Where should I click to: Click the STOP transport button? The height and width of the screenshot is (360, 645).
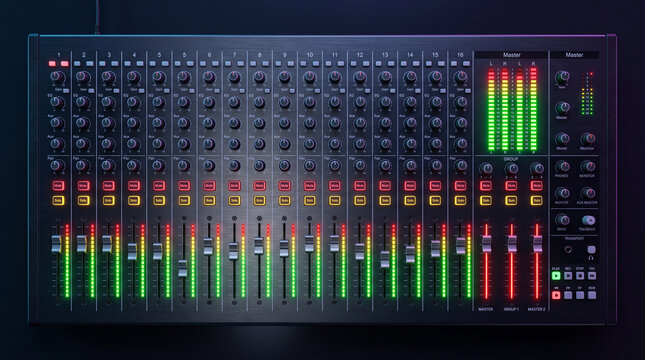click(580, 276)
